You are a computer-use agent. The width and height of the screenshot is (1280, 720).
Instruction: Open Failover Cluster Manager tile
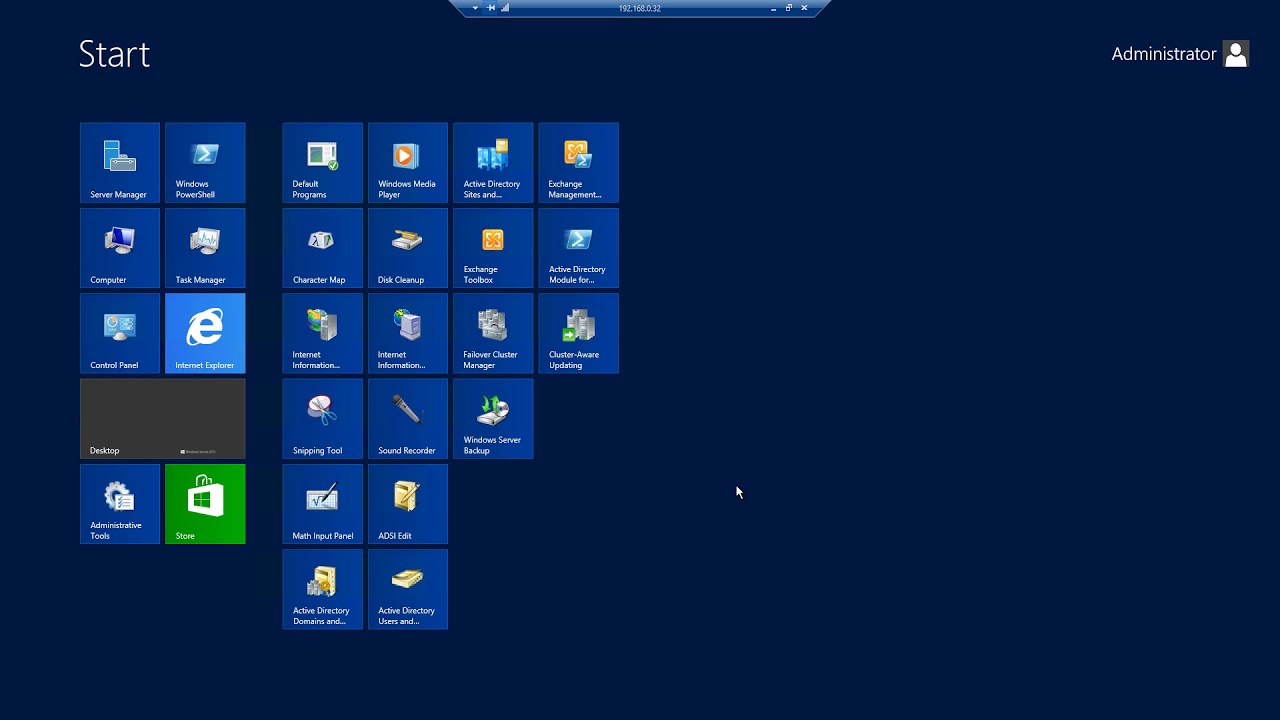tap(493, 333)
